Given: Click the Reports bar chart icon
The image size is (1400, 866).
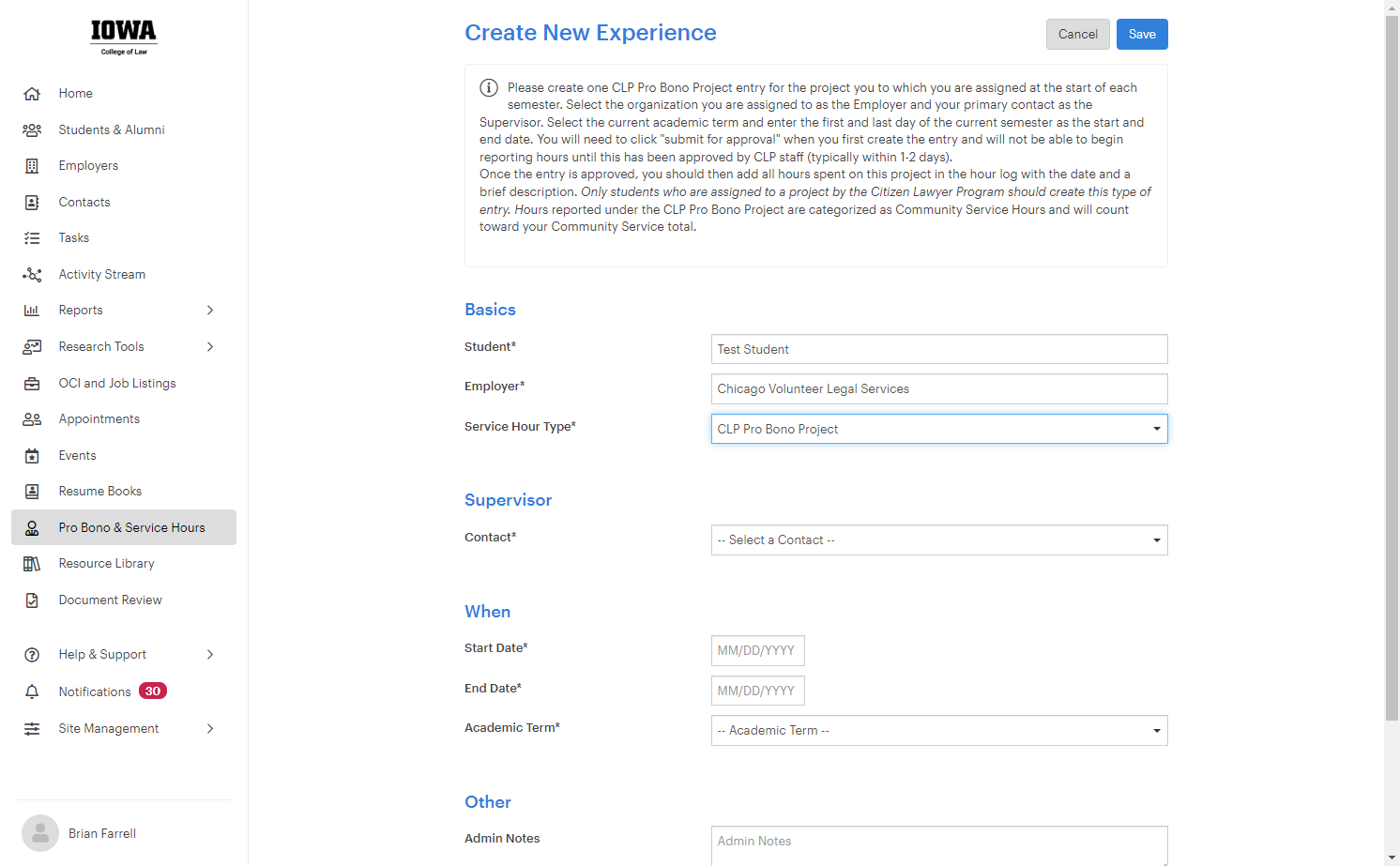Looking at the screenshot, I should (32, 311).
